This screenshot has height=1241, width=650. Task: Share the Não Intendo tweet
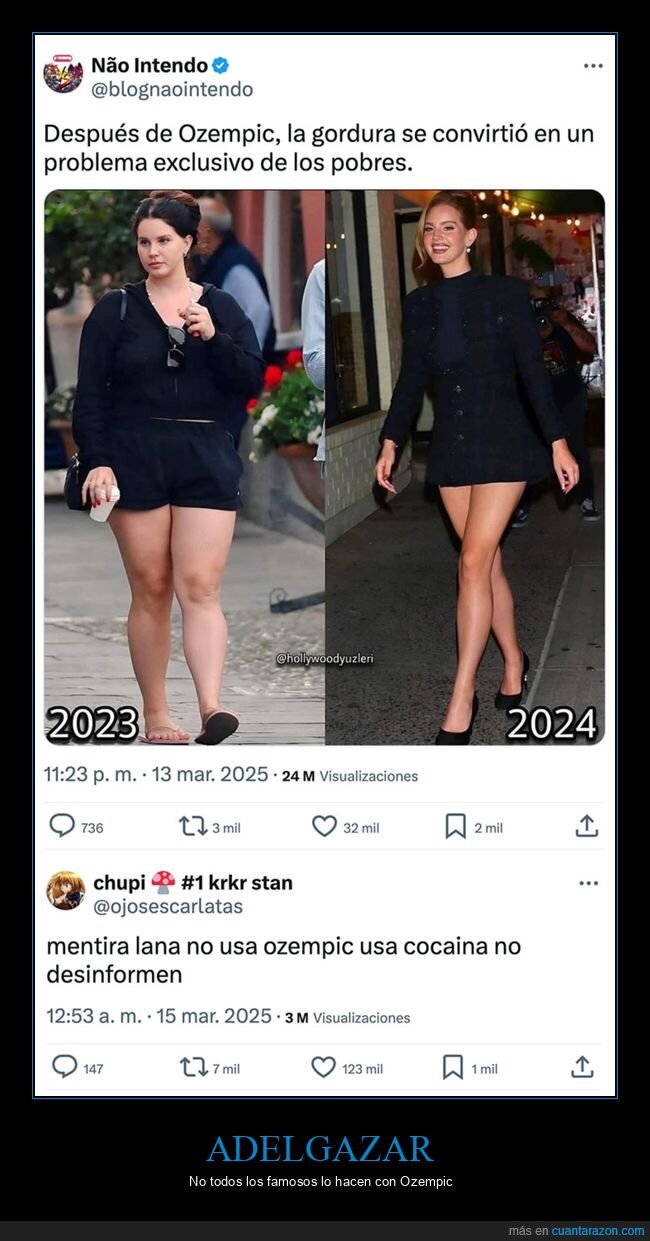point(587,825)
